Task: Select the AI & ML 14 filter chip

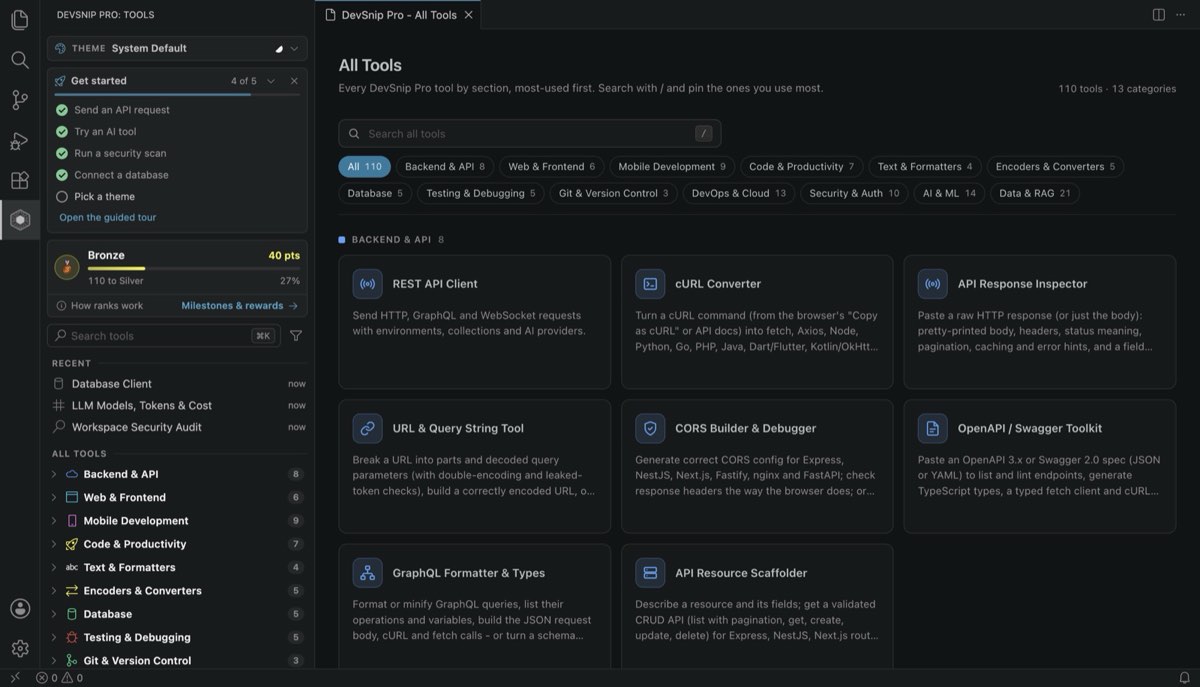Action: click(949, 193)
